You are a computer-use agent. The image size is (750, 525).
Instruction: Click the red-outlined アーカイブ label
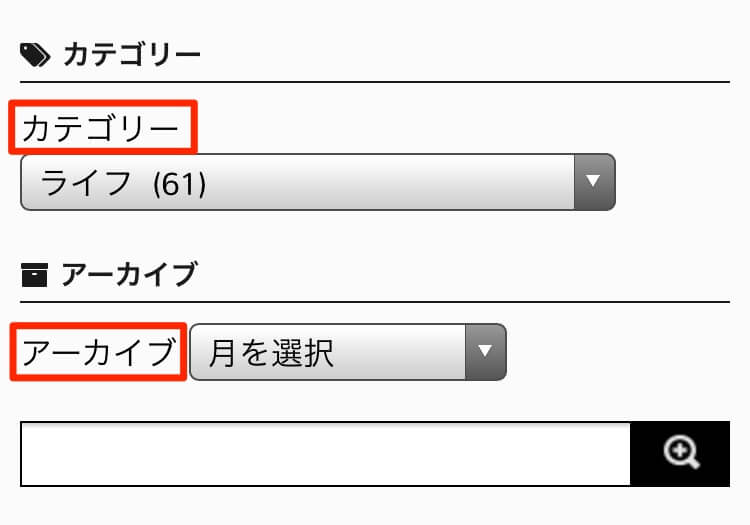(99, 351)
